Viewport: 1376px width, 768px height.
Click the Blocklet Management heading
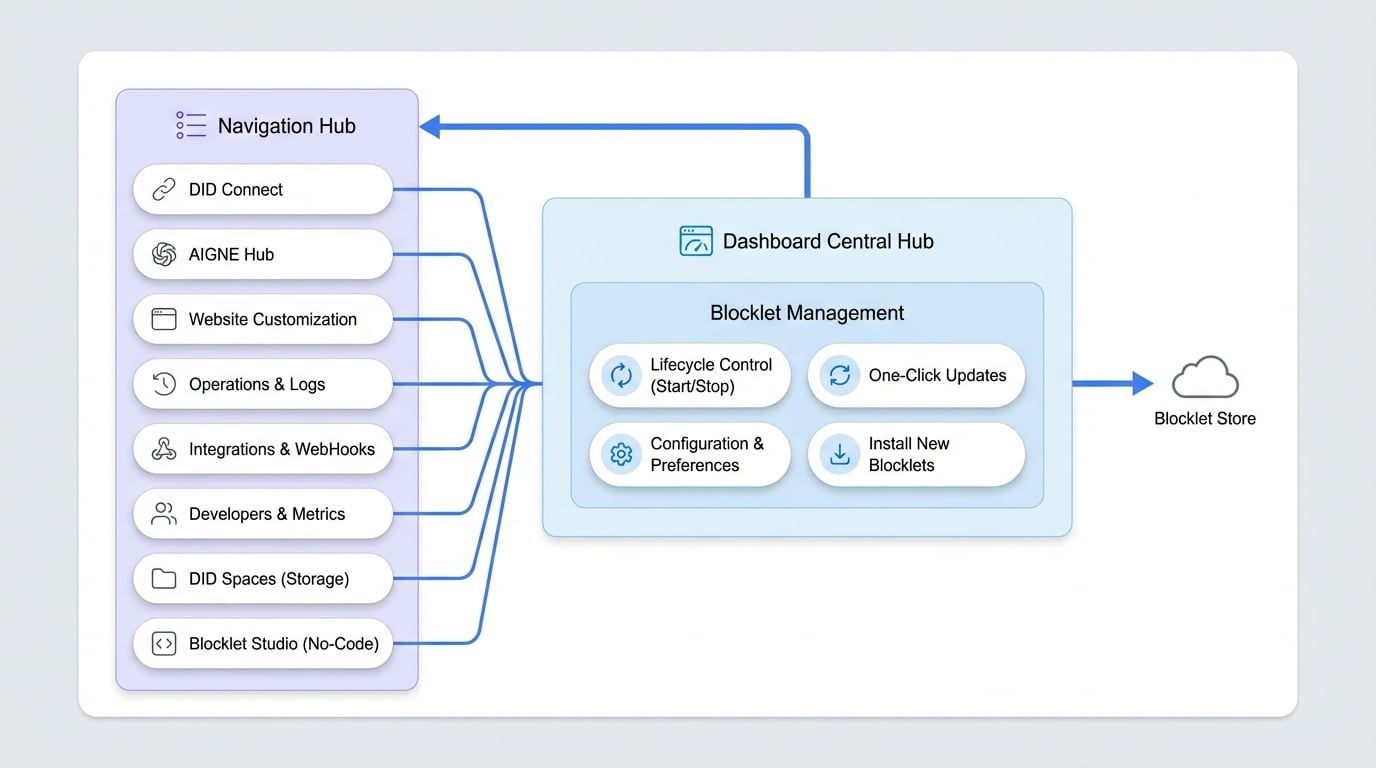pyautogui.click(x=807, y=313)
